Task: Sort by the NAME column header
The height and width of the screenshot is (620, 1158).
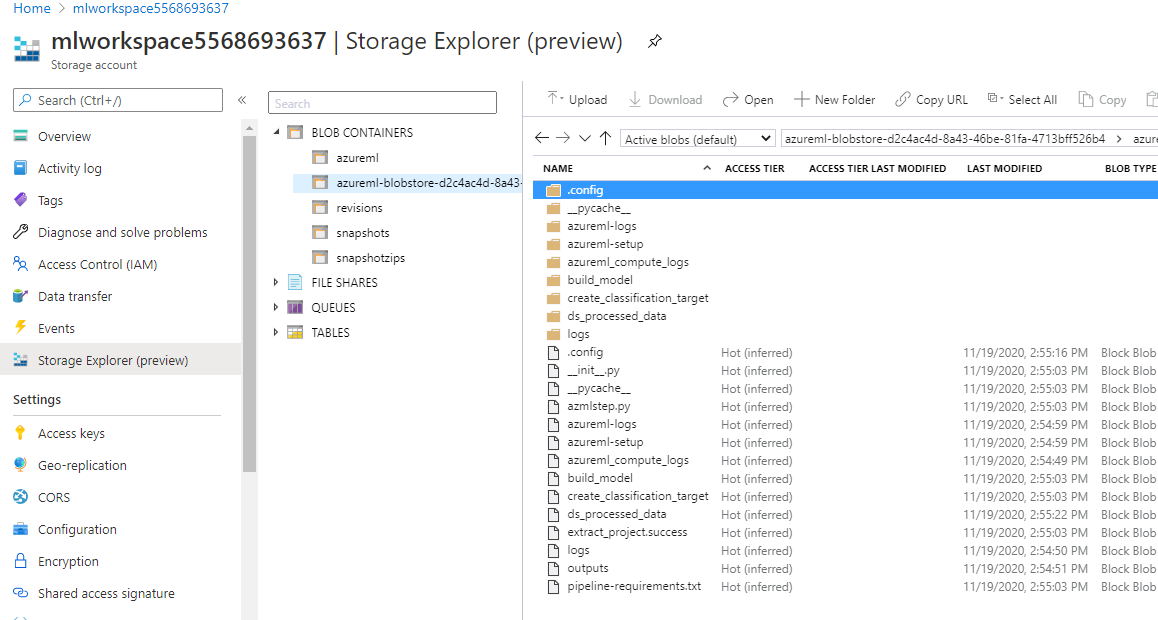Action: [x=558, y=168]
